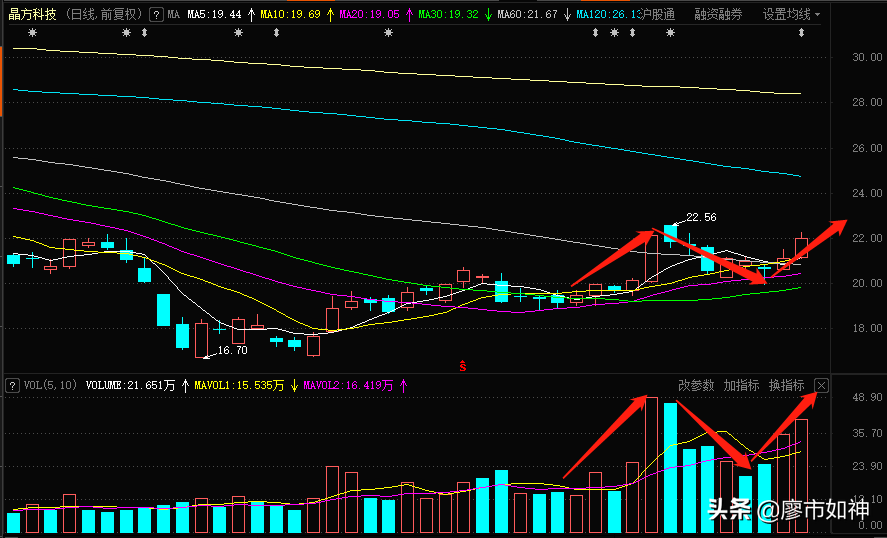
Task: Click asterisk marker above the 22.56 candle
Action: point(670,33)
